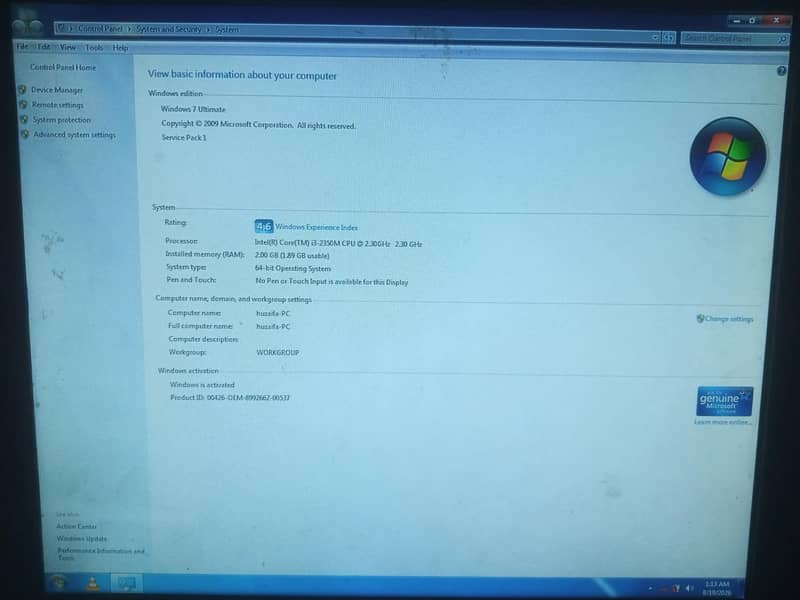Click the Back navigation button
This screenshot has width=800, height=600.
[19, 26]
